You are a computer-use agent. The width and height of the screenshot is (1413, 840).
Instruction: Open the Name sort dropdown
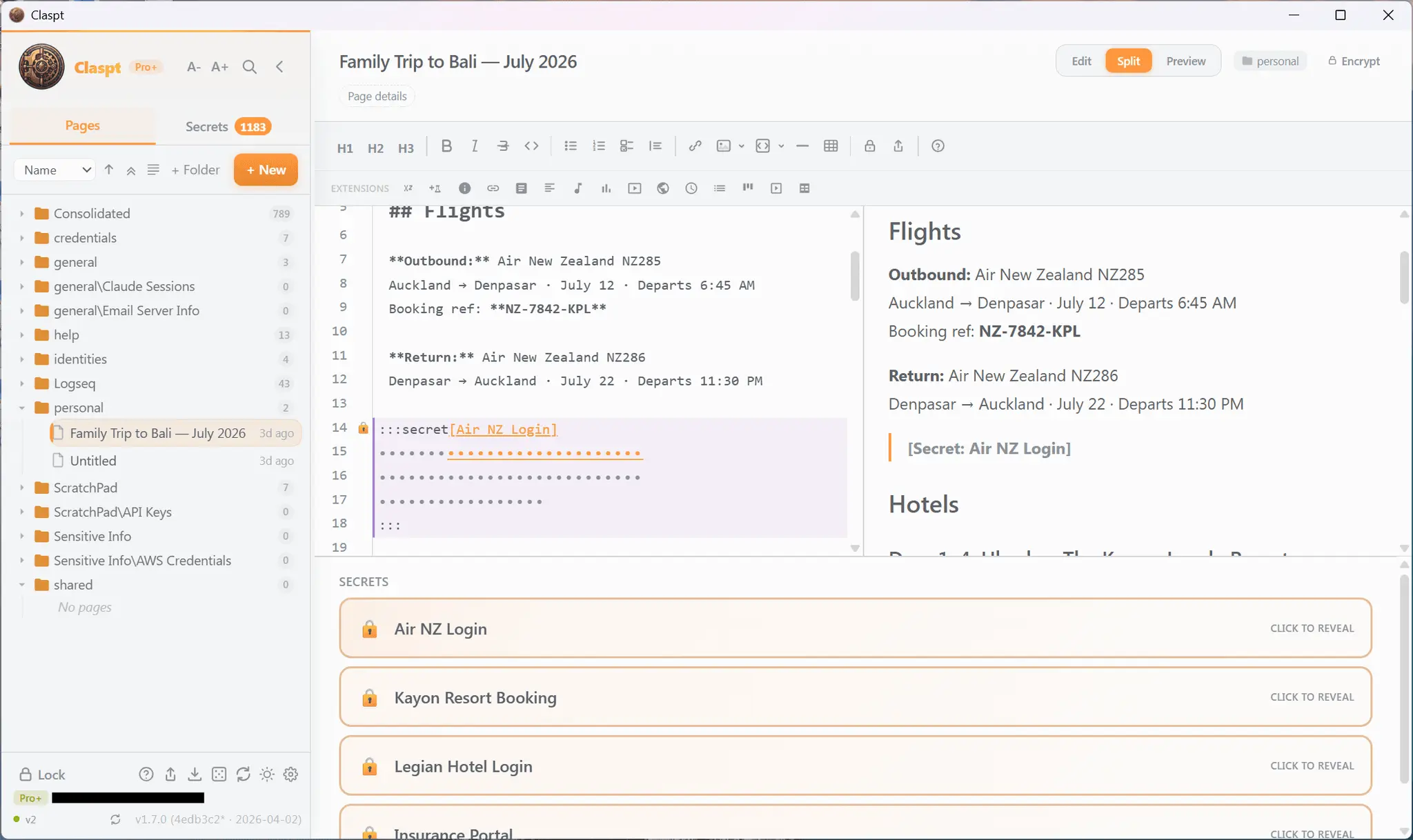click(55, 170)
